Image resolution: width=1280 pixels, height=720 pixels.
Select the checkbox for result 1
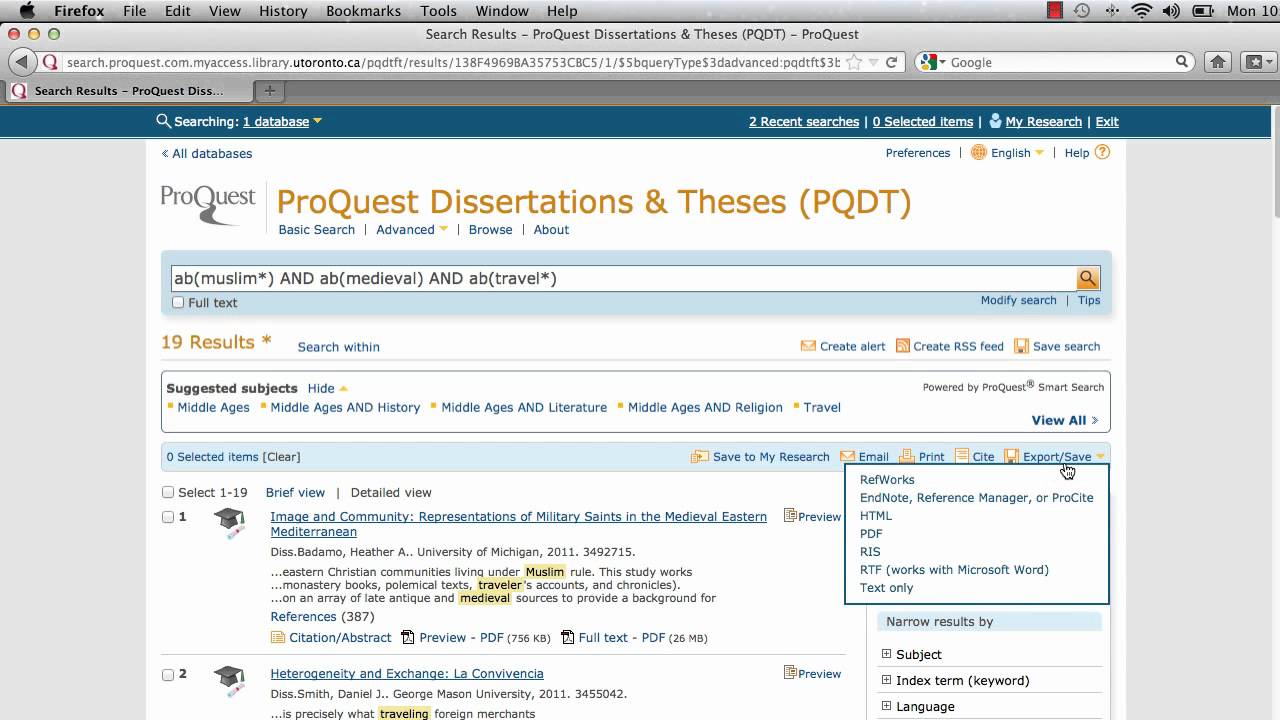pyautogui.click(x=168, y=517)
